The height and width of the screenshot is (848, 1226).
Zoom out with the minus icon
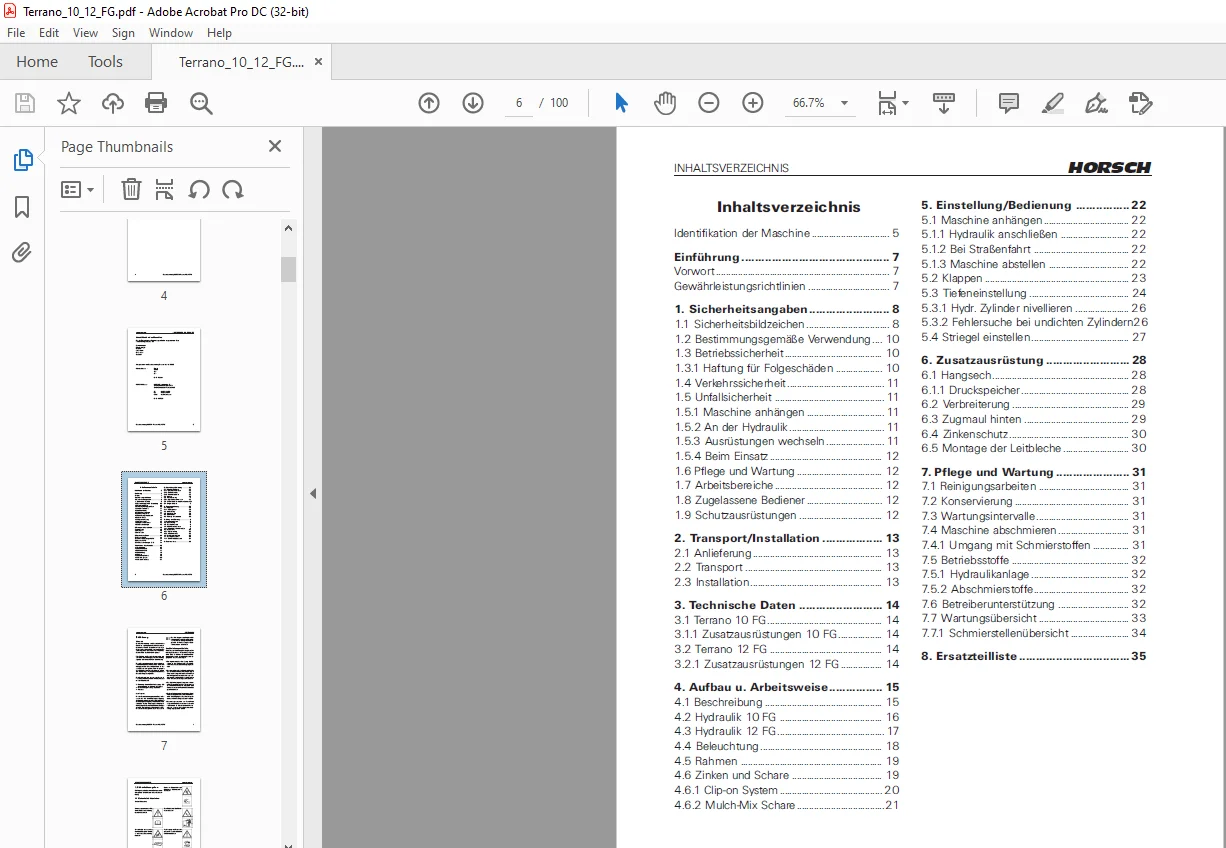coord(709,103)
